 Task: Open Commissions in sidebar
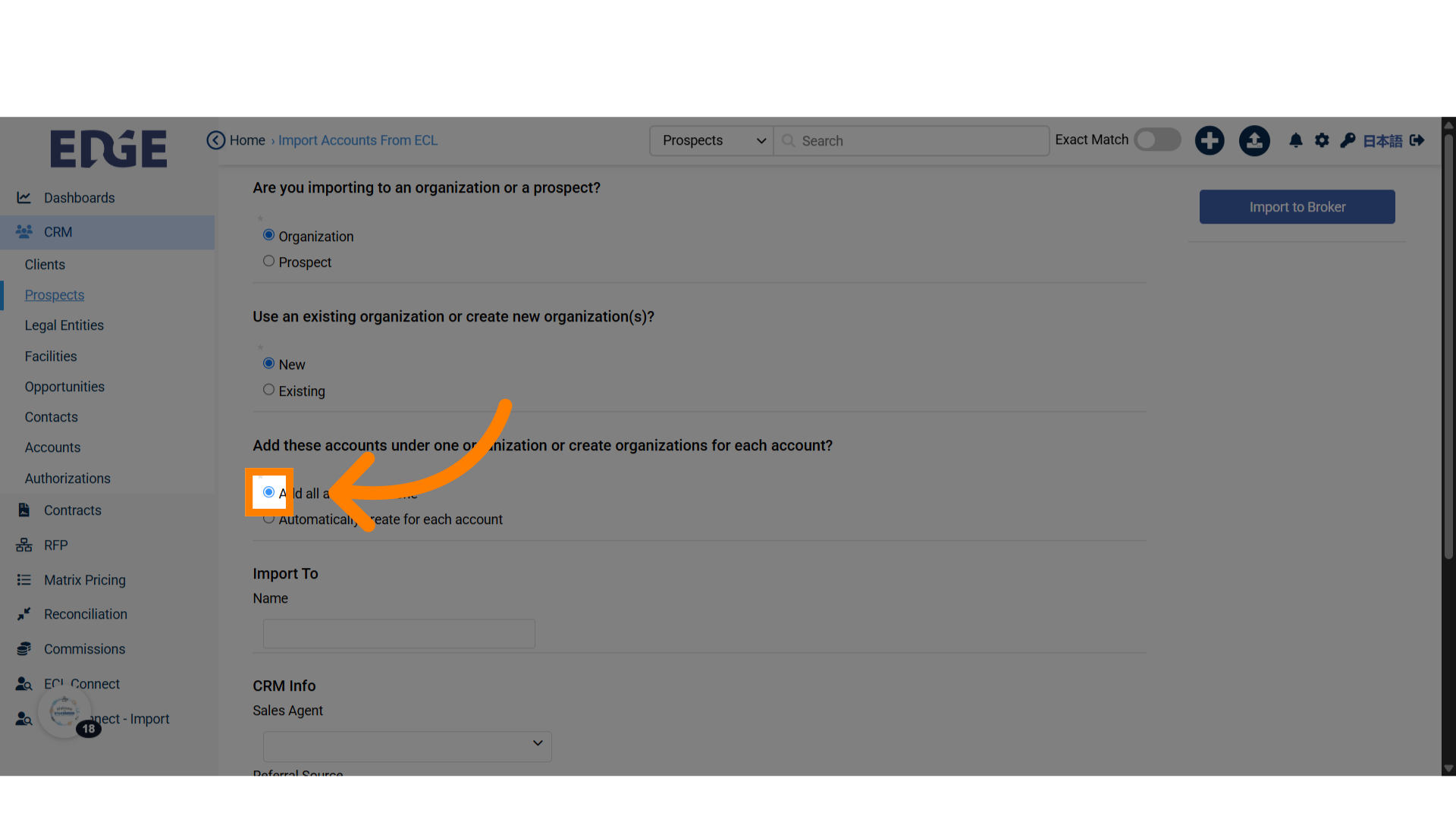[x=84, y=649]
